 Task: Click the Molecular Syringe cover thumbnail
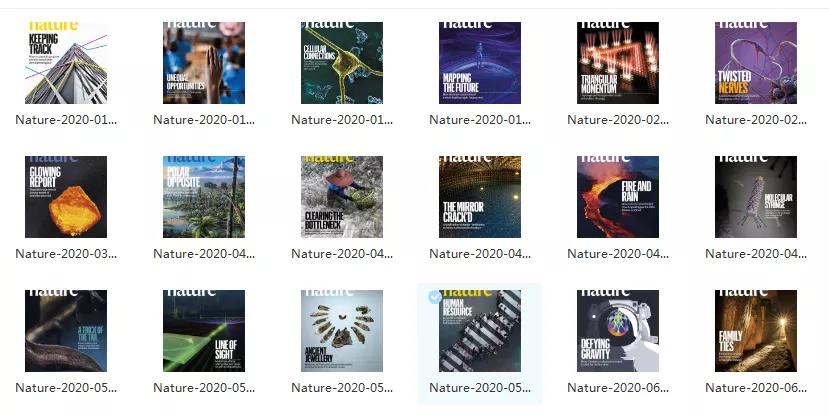pyautogui.click(x=756, y=197)
